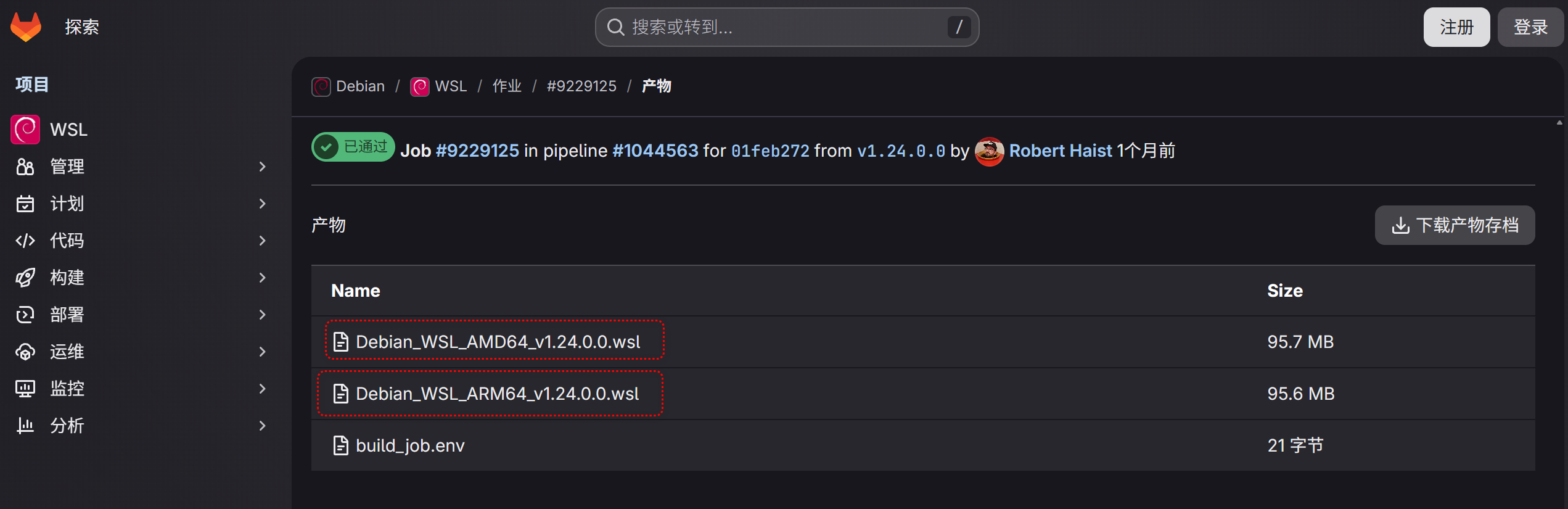This screenshot has width=1568, height=509.
Task: Click the 下载产物存档 download button
Action: point(1455,225)
